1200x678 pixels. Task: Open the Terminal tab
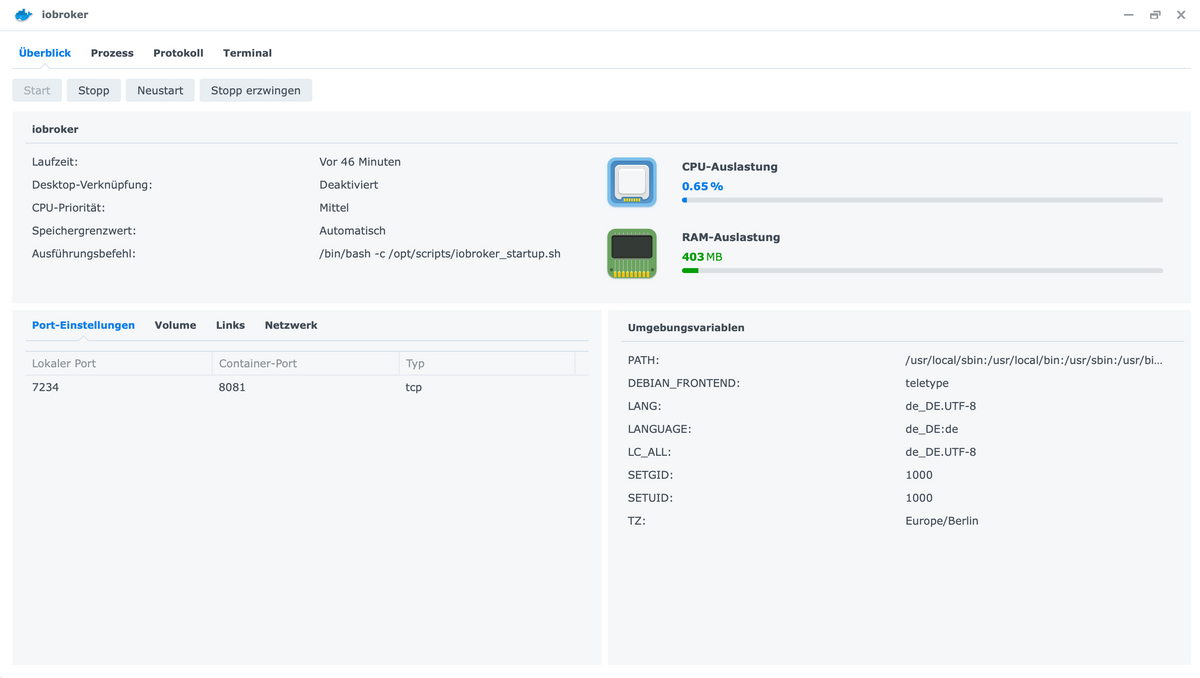pyautogui.click(x=247, y=53)
